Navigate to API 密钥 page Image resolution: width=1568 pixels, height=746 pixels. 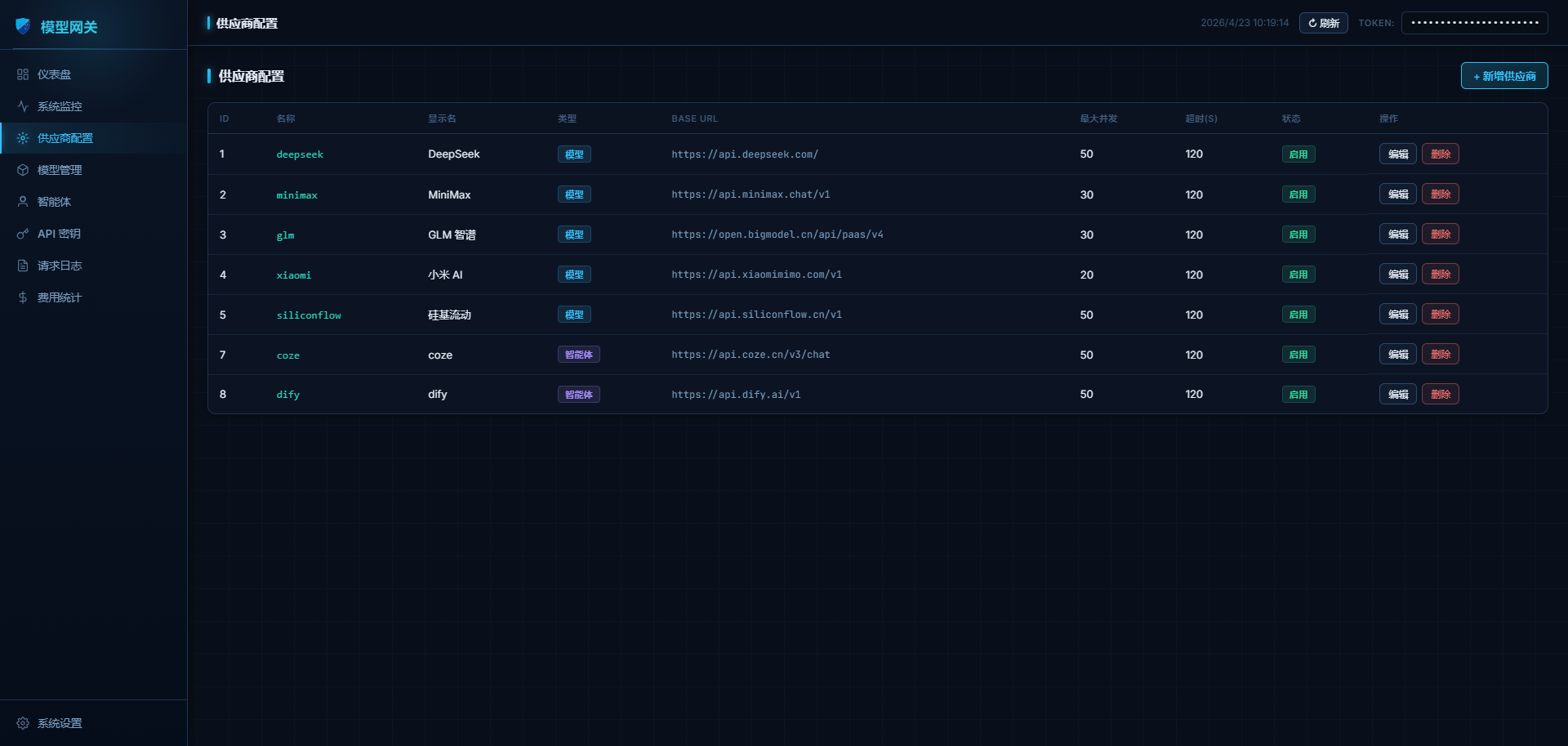[x=93, y=234]
